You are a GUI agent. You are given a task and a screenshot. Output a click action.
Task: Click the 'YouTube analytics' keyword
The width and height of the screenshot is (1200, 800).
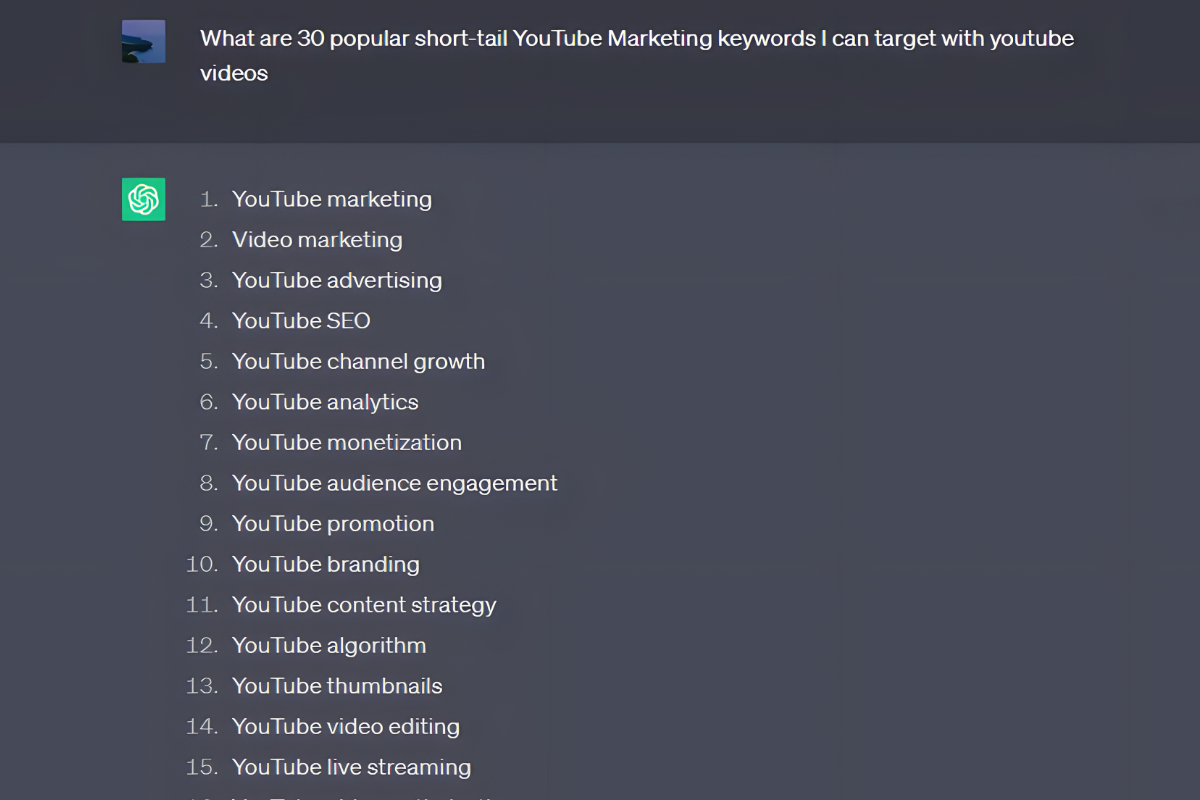tap(325, 402)
